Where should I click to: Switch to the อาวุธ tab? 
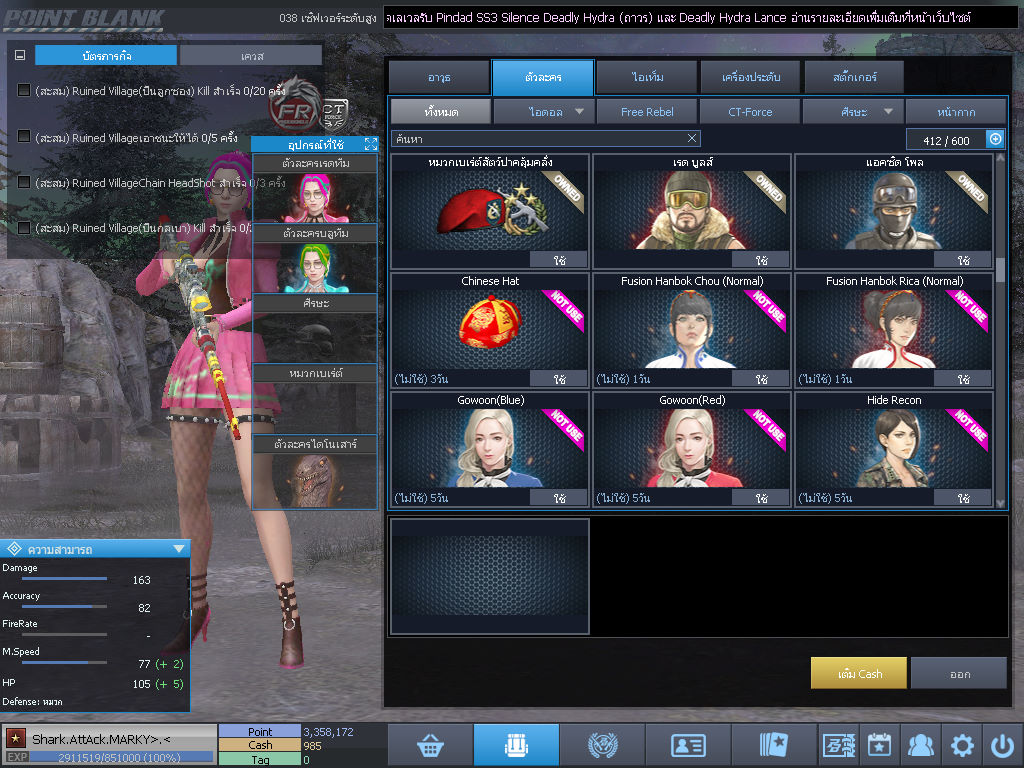click(x=439, y=77)
